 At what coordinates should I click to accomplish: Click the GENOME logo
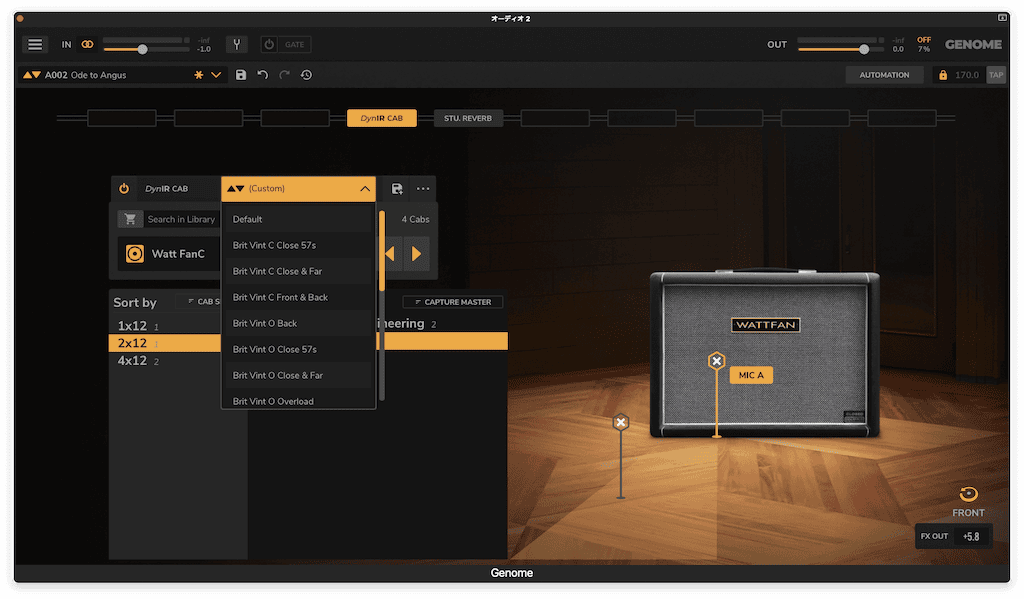click(973, 44)
